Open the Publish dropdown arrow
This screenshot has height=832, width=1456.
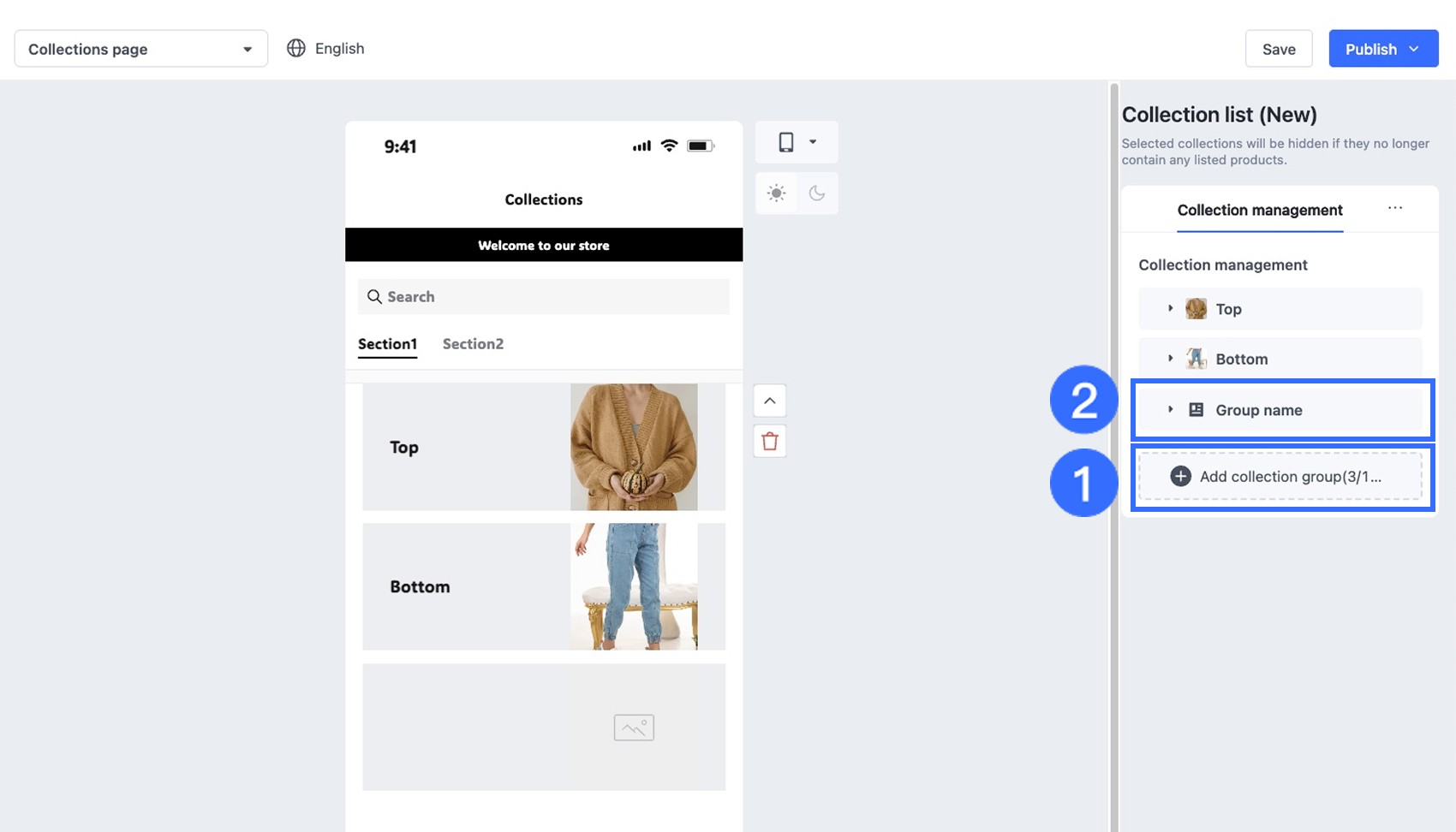(1414, 49)
